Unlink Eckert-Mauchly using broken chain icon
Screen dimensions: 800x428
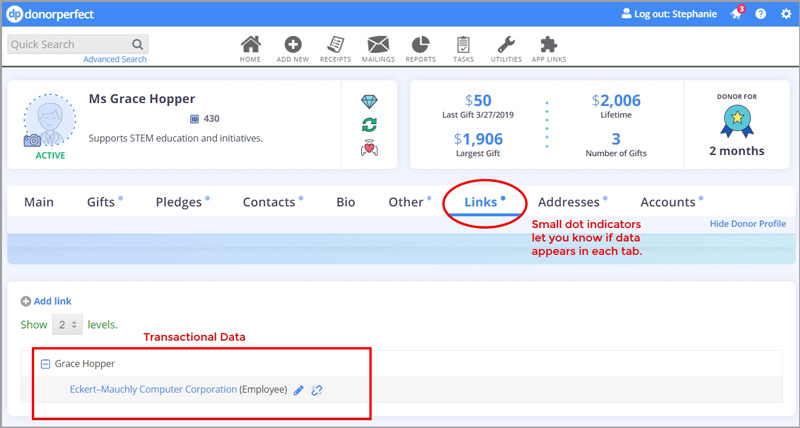coord(317,390)
